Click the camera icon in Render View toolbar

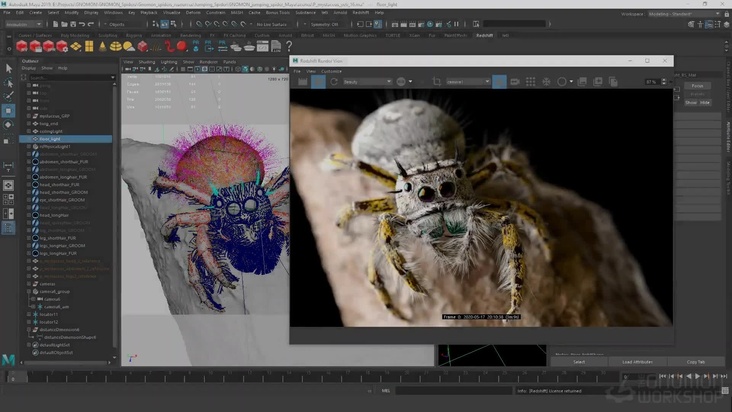(515, 82)
